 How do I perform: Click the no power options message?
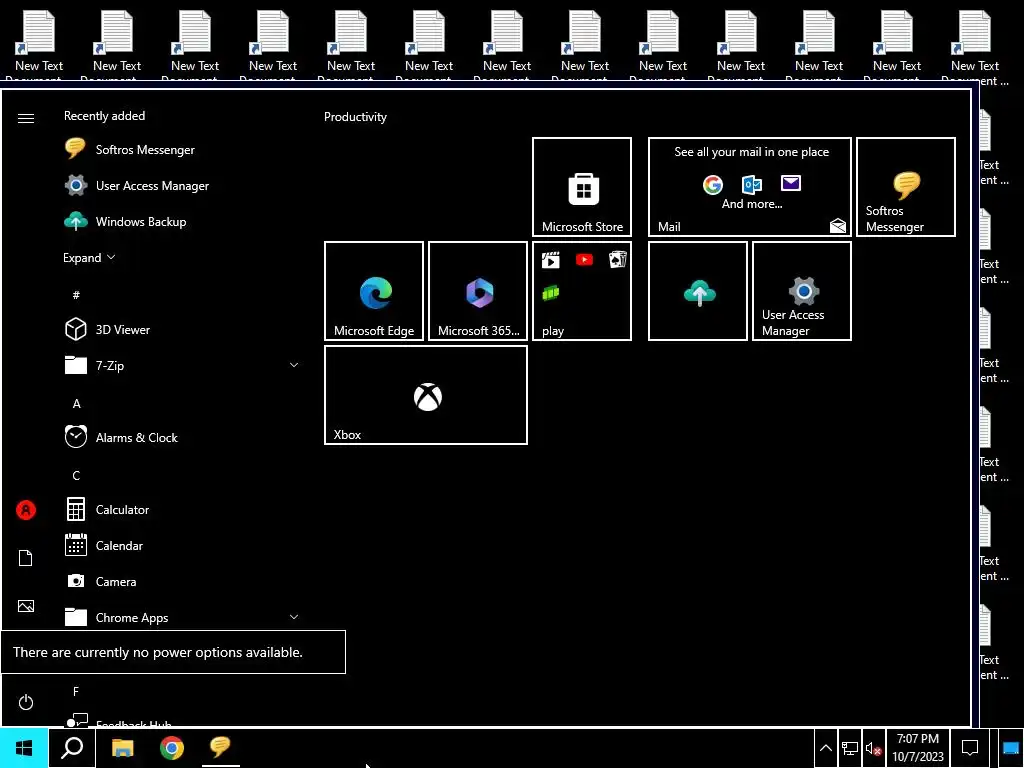point(173,652)
